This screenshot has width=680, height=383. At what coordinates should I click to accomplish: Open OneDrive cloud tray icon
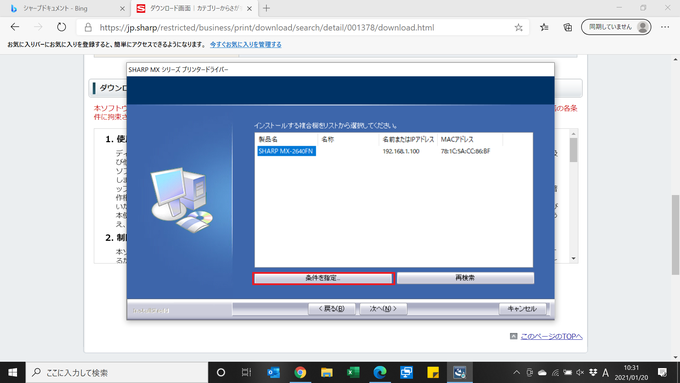click(542, 372)
